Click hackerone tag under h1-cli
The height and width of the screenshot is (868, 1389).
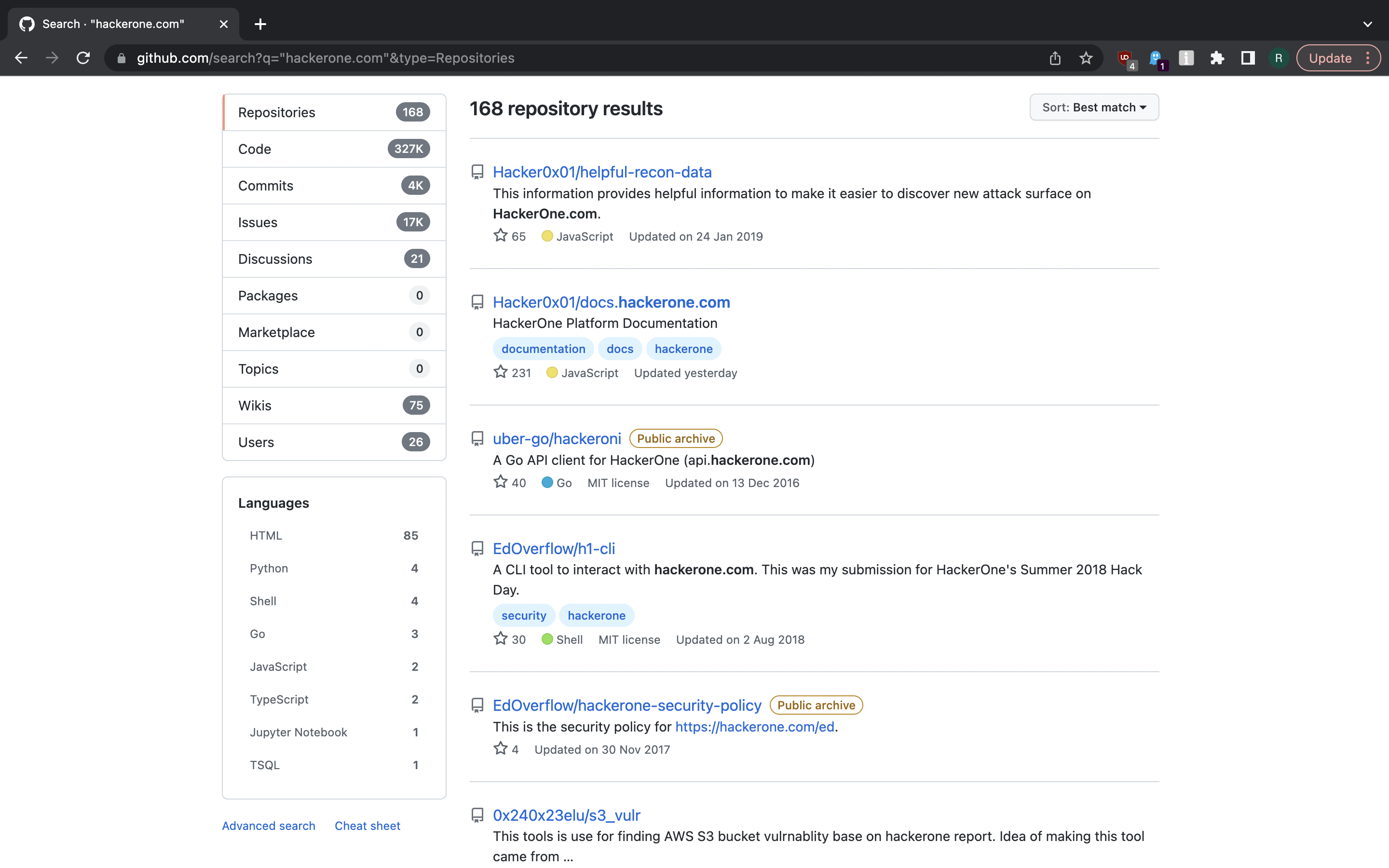pos(596,616)
